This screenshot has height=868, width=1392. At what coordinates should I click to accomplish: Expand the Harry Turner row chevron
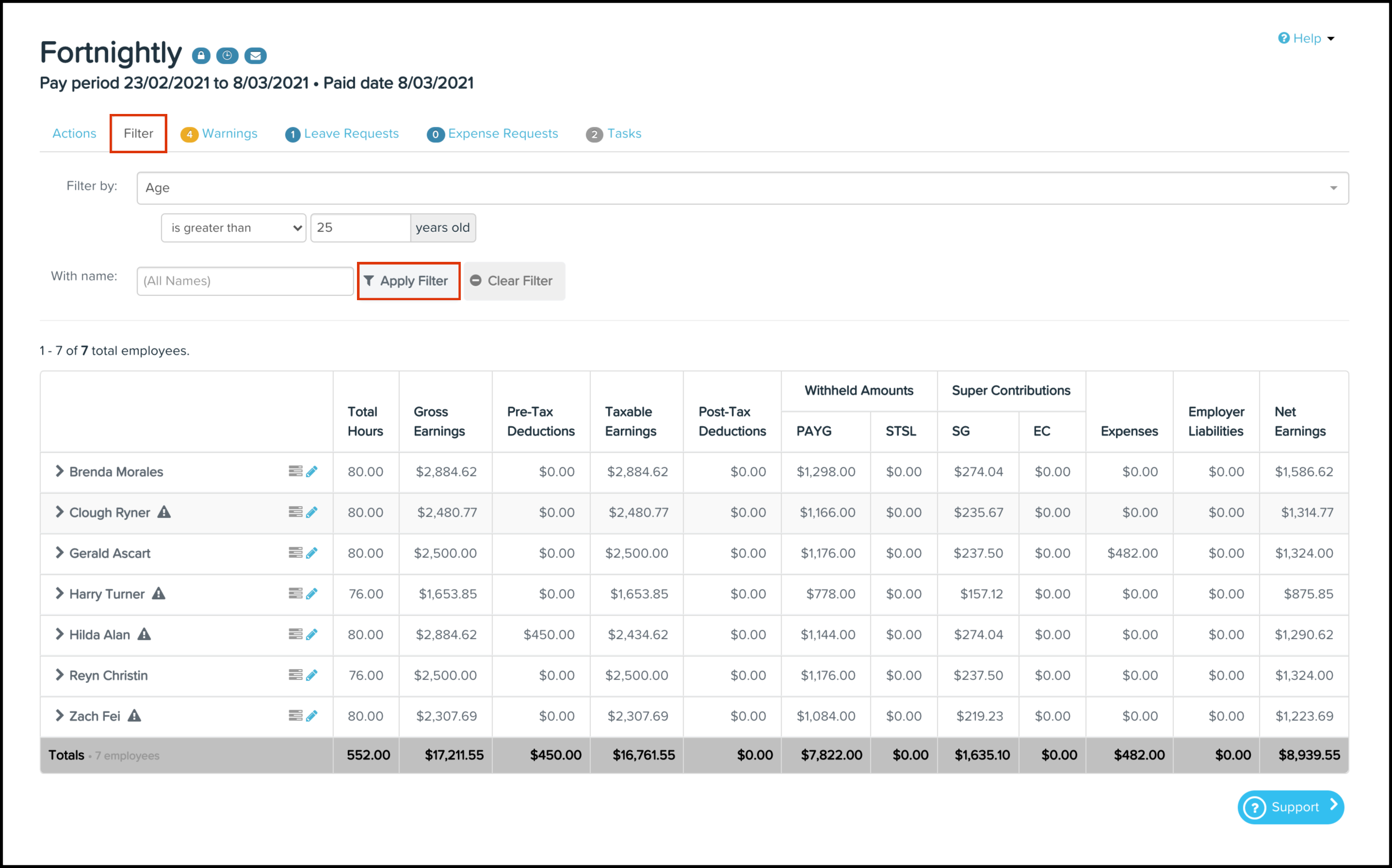[x=59, y=594]
